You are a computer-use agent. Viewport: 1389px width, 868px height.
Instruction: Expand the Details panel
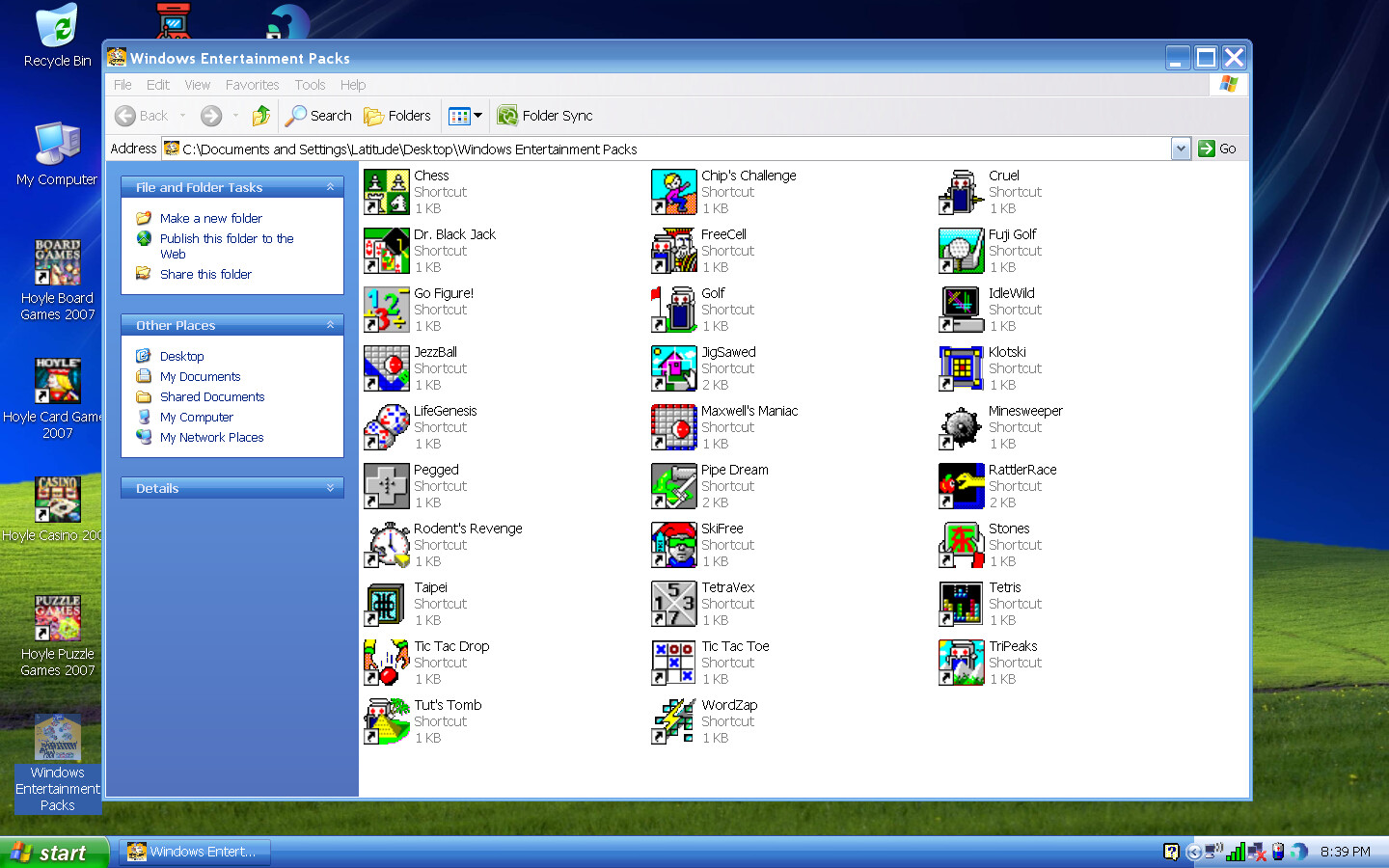coord(330,488)
